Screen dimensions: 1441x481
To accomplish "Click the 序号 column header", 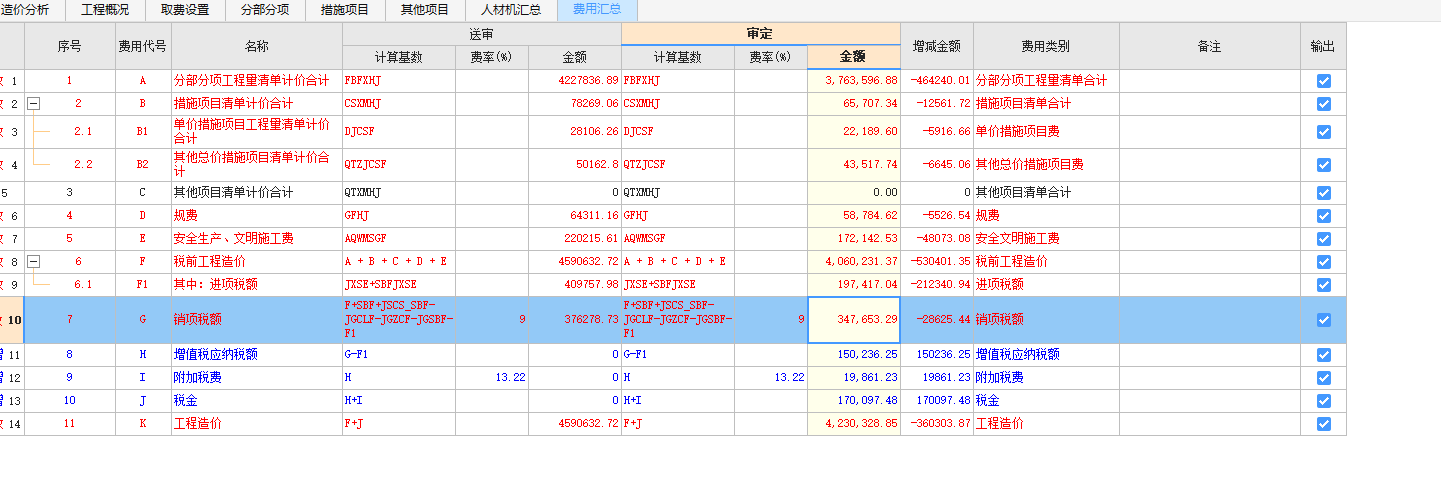I will [70, 46].
